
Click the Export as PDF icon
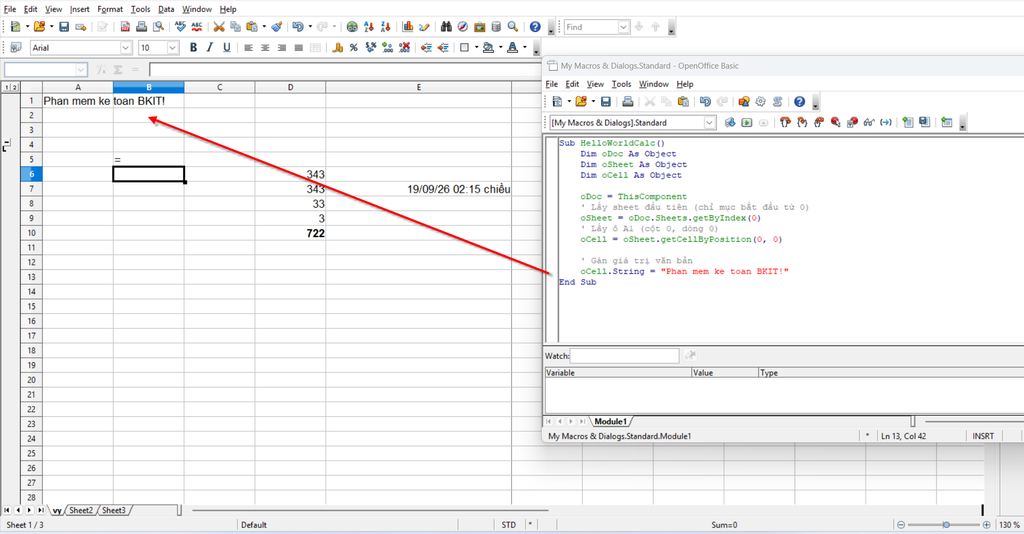coord(125,27)
